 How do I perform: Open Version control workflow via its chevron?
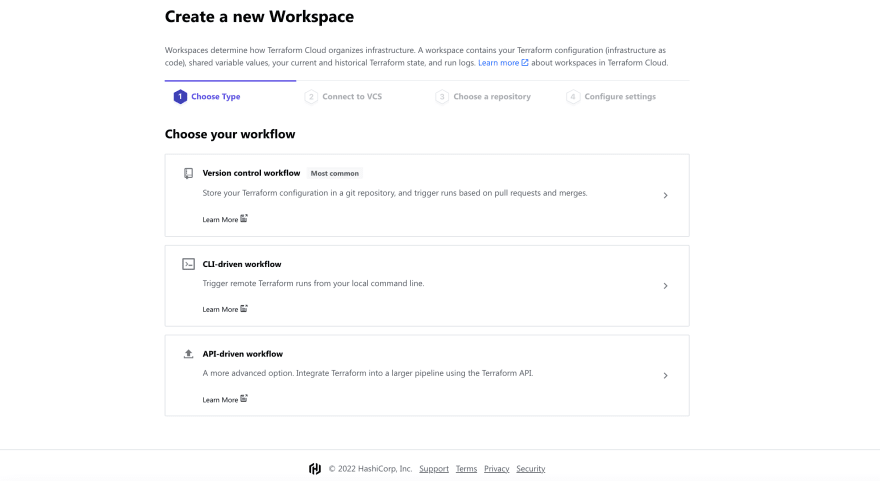[x=665, y=195]
